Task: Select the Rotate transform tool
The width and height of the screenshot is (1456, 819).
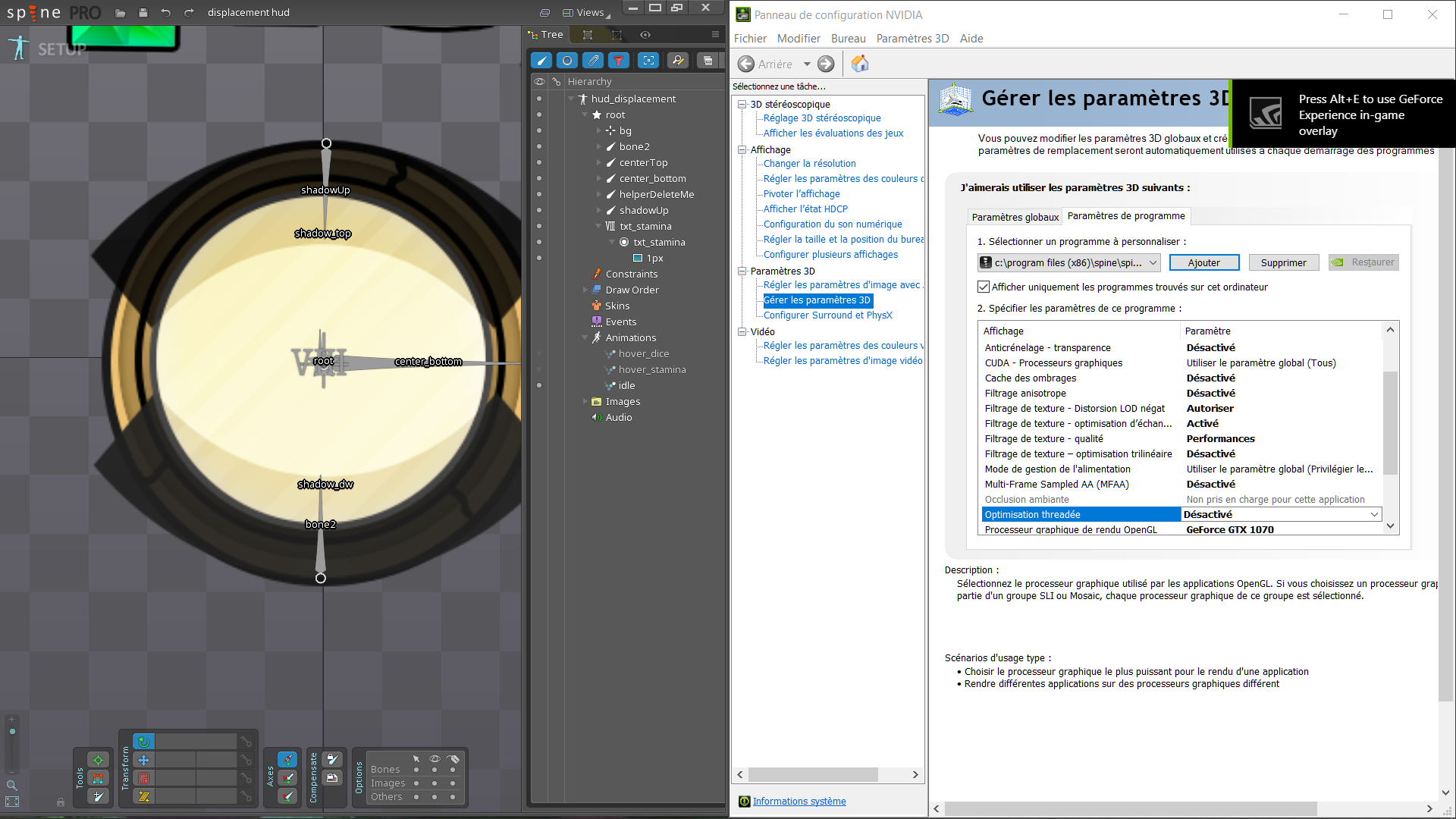Action: pos(143,742)
